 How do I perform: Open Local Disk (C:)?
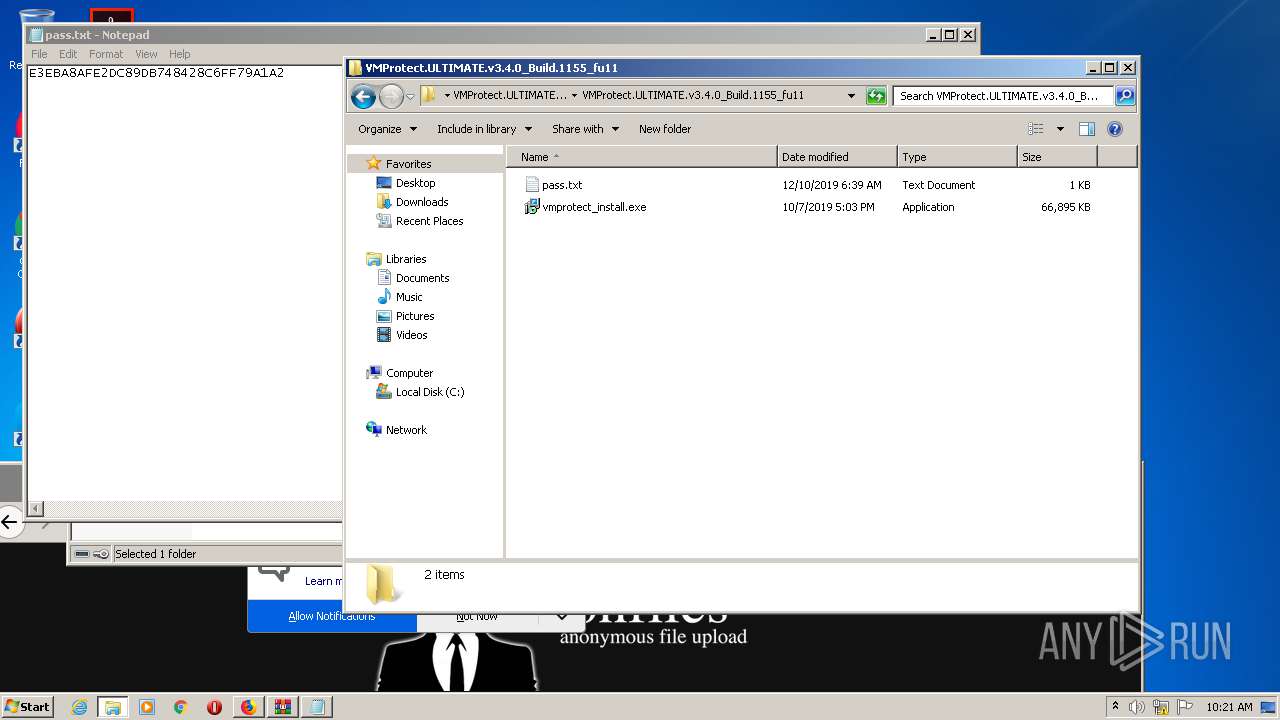click(x=430, y=392)
